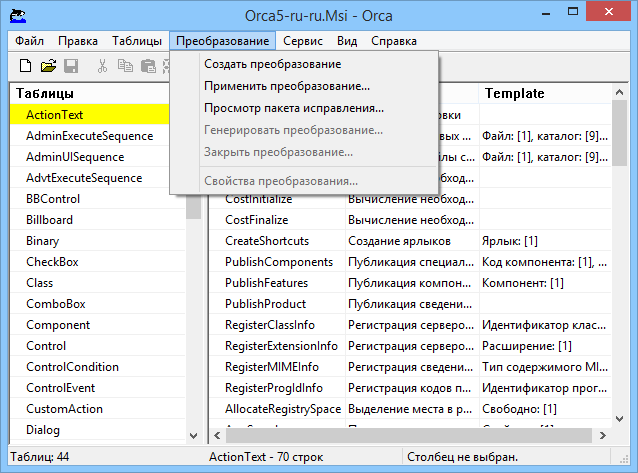Click the PublishComponents action cell
Image resolution: width=638 pixels, height=473 pixels.
tap(277, 262)
